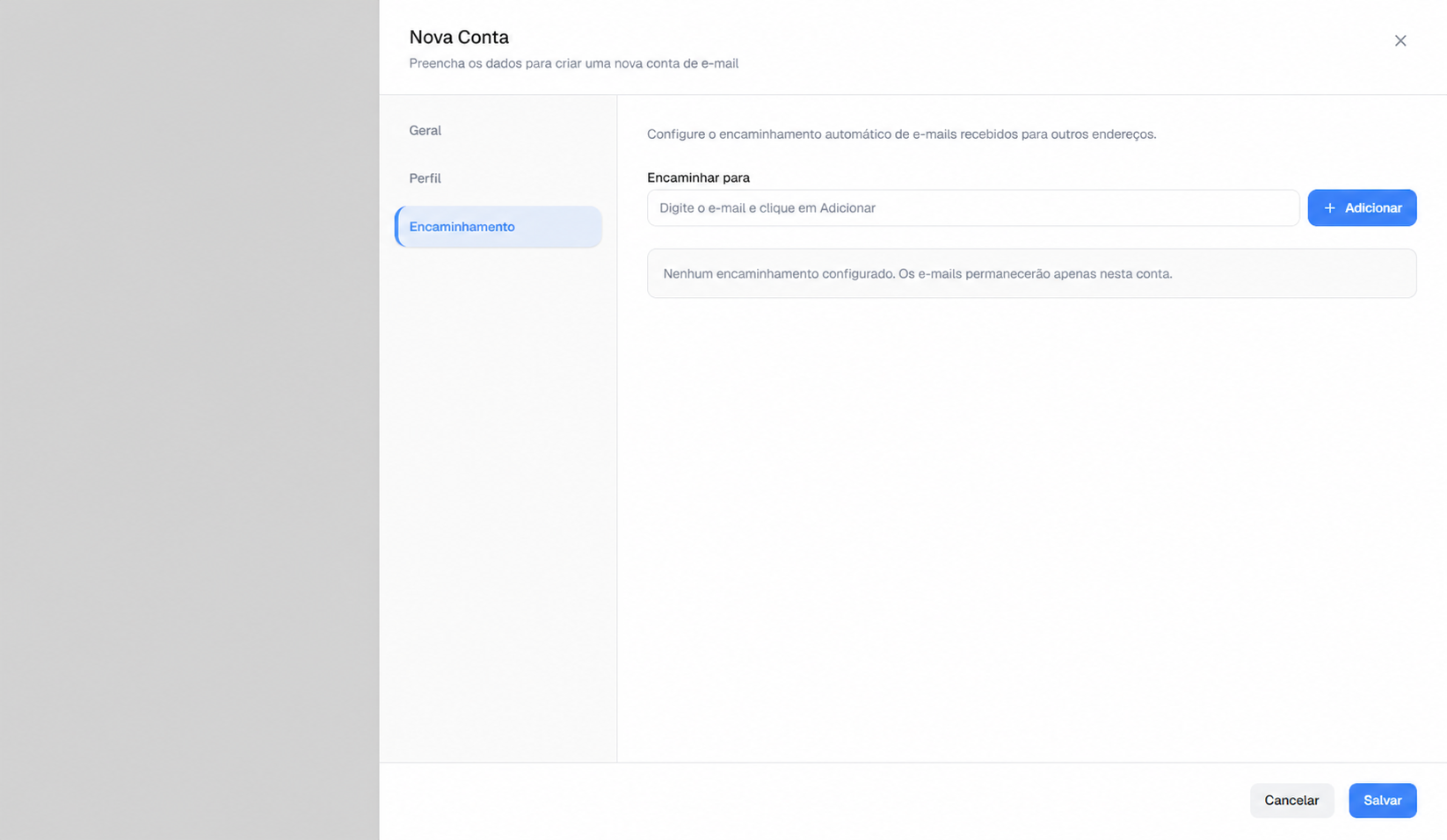This screenshot has height=840, width=1447.
Task: Click the Cancelar button
Action: pos(1291,800)
